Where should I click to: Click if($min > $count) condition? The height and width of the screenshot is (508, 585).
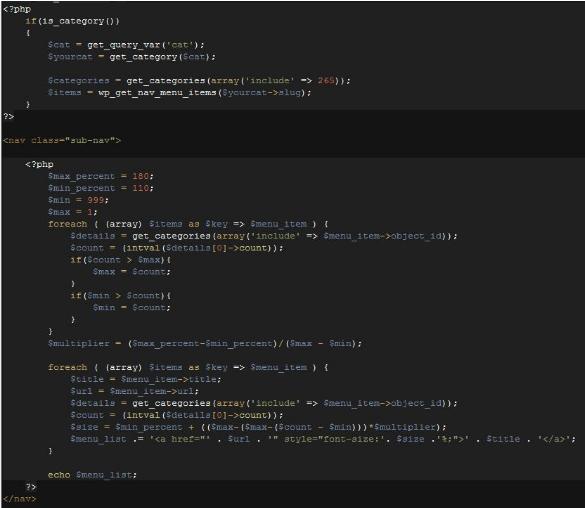121,295
